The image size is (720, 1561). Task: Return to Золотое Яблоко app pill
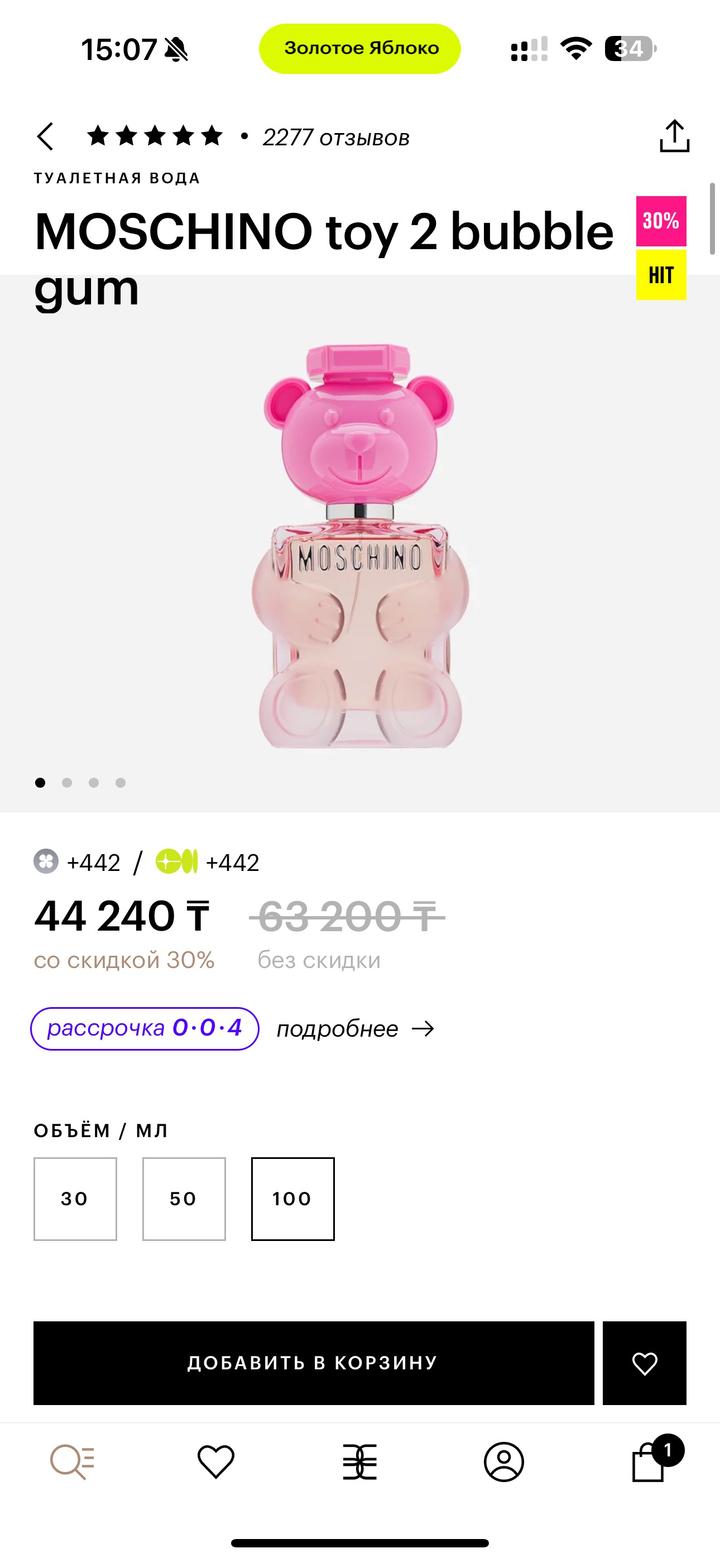click(360, 48)
